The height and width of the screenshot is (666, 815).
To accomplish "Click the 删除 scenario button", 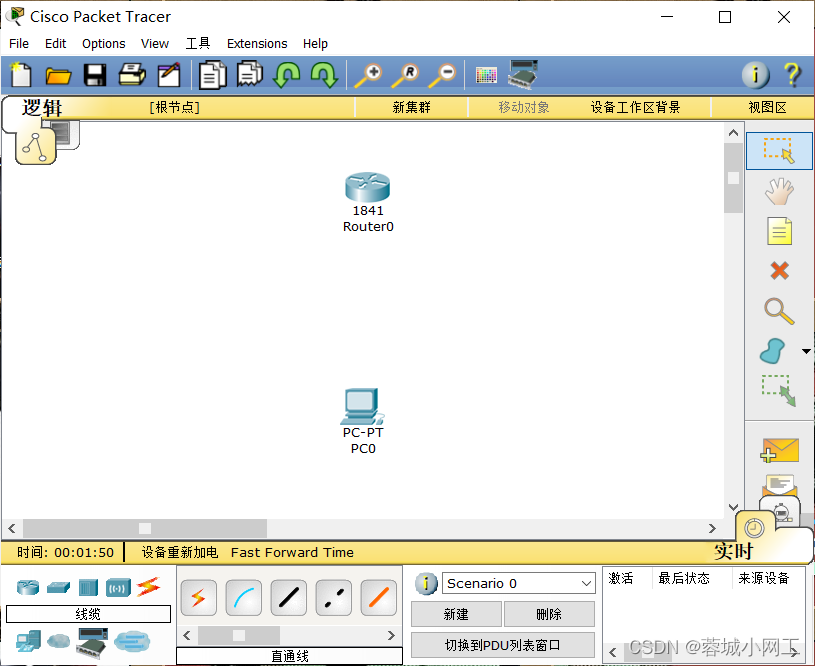I will pyautogui.click(x=549, y=615).
